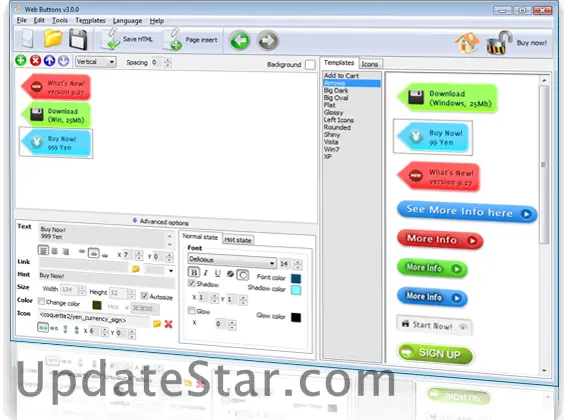Pick the red More Info template
Screen dimensions: 566x420
[440, 239]
